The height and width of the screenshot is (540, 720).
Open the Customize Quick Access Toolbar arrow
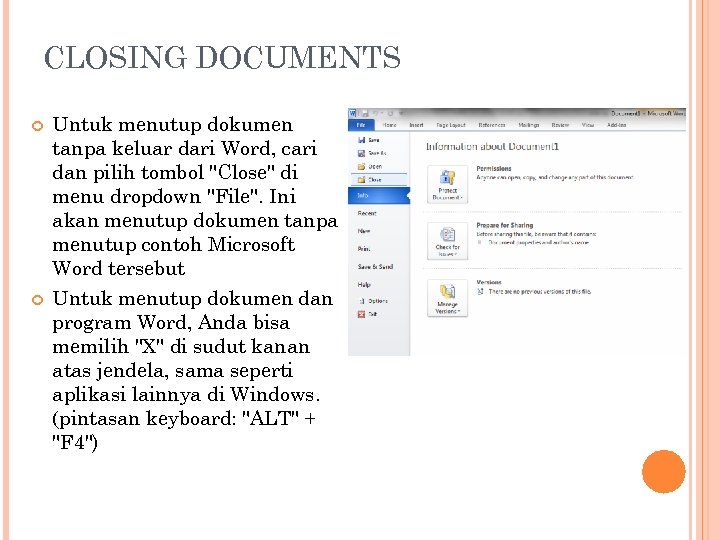pyautogui.click(x=401, y=113)
